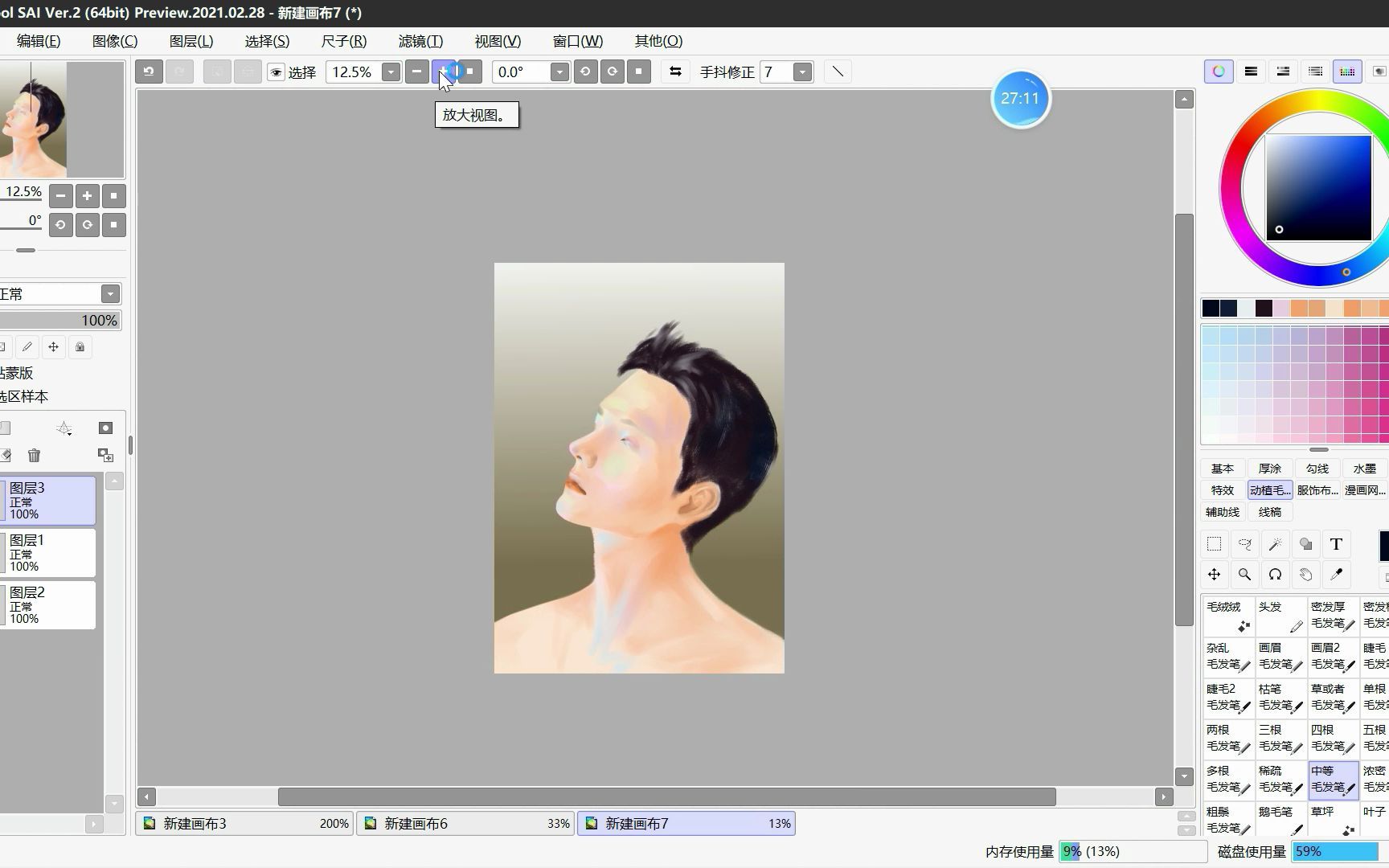Image resolution: width=1389 pixels, height=868 pixels.
Task: Toggle the HSV slider panel
Action: (x=1283, y=72)
